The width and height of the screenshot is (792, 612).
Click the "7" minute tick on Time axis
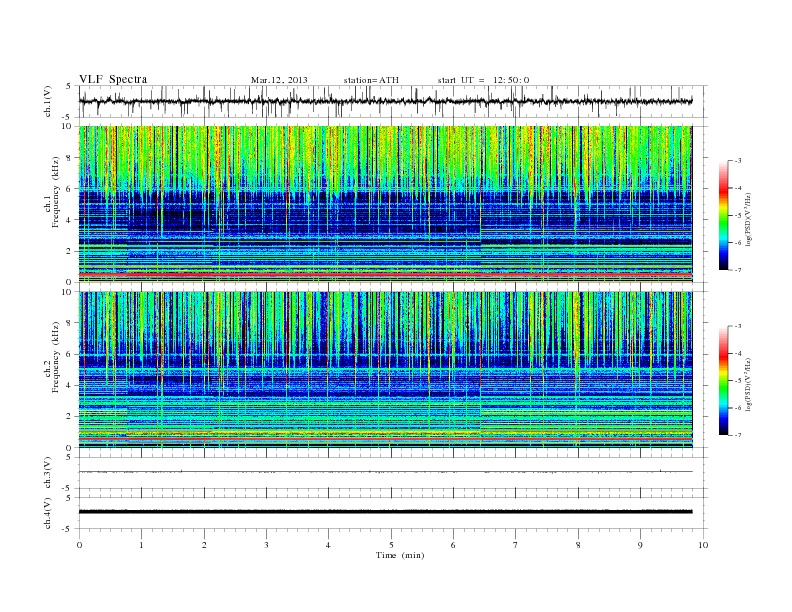tap(516, 545)
